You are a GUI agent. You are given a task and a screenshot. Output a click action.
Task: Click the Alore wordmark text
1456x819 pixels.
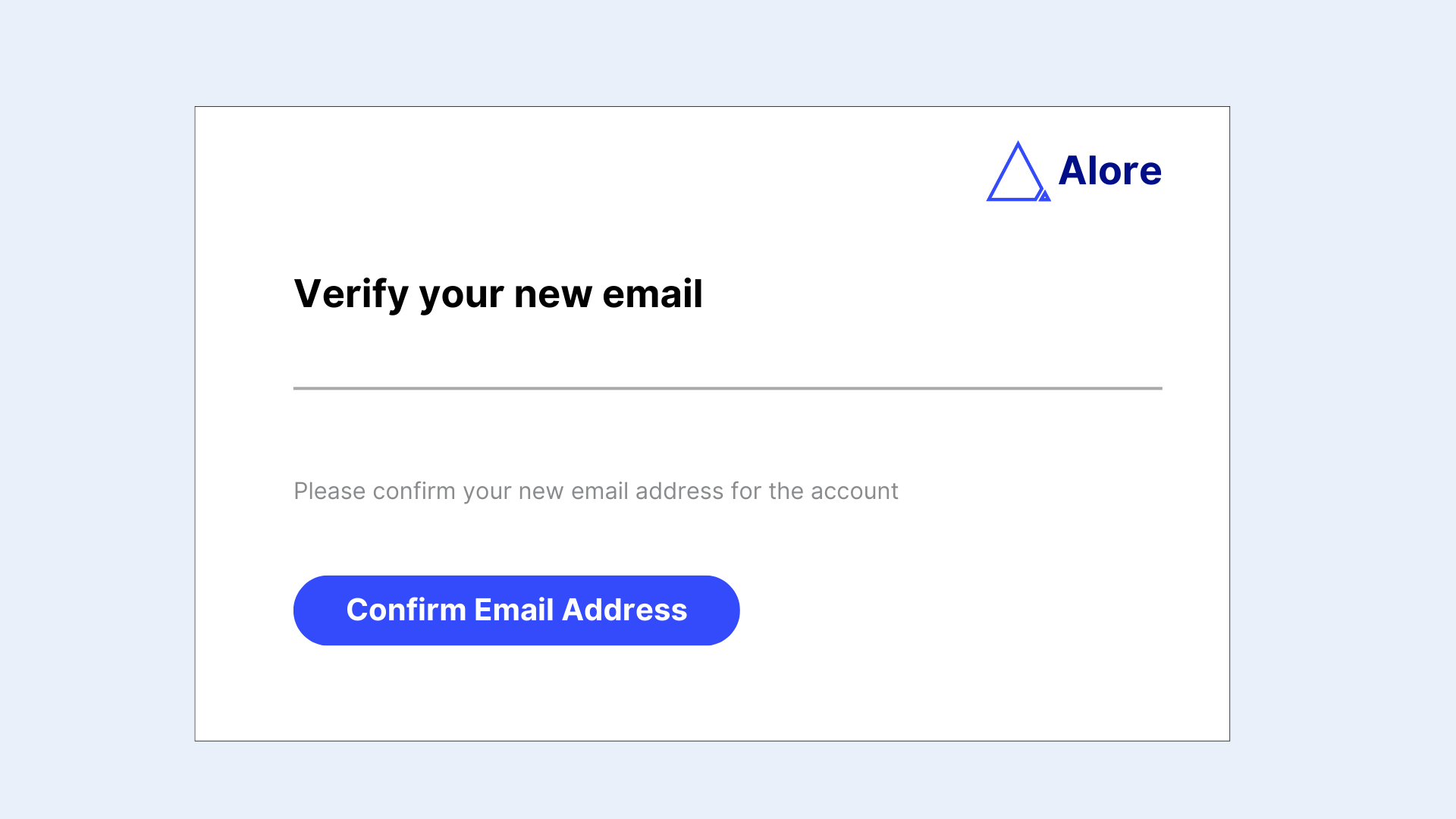[1109, 171]
